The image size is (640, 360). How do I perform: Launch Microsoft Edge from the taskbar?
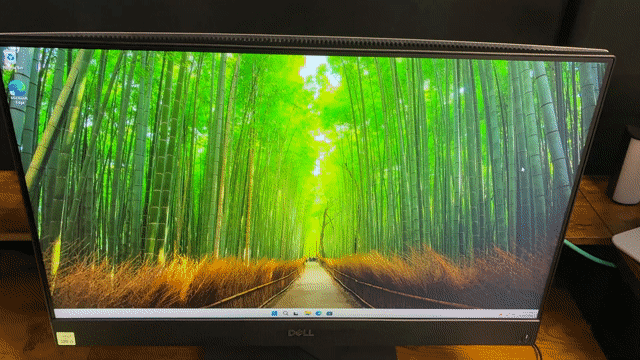coord(318,313)
